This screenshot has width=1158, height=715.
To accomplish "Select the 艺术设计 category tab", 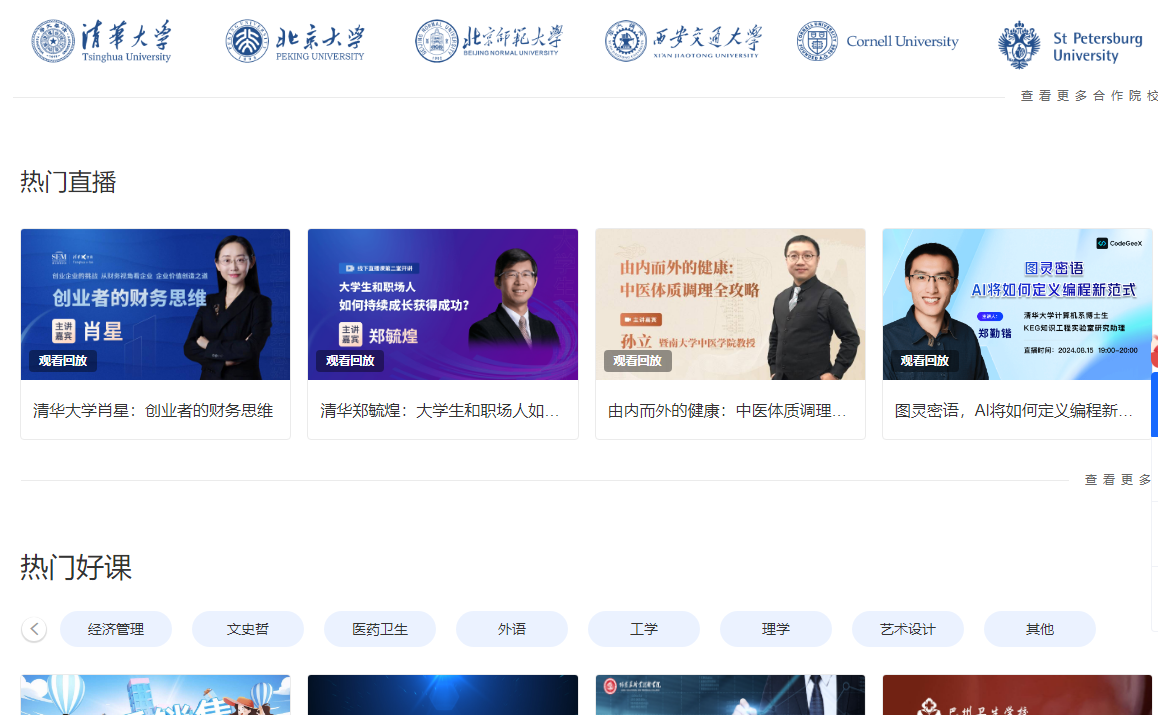I will [x=908, y=629].
